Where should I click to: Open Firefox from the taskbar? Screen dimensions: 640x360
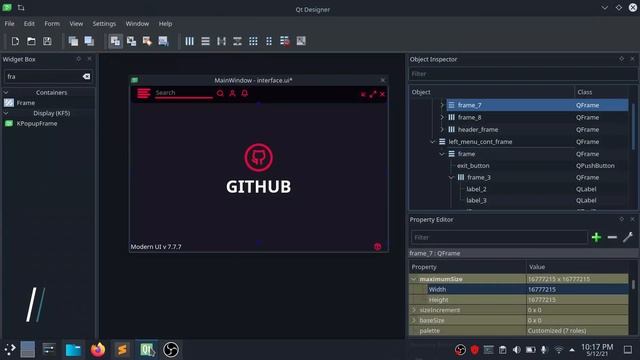[x=98, y=350]
